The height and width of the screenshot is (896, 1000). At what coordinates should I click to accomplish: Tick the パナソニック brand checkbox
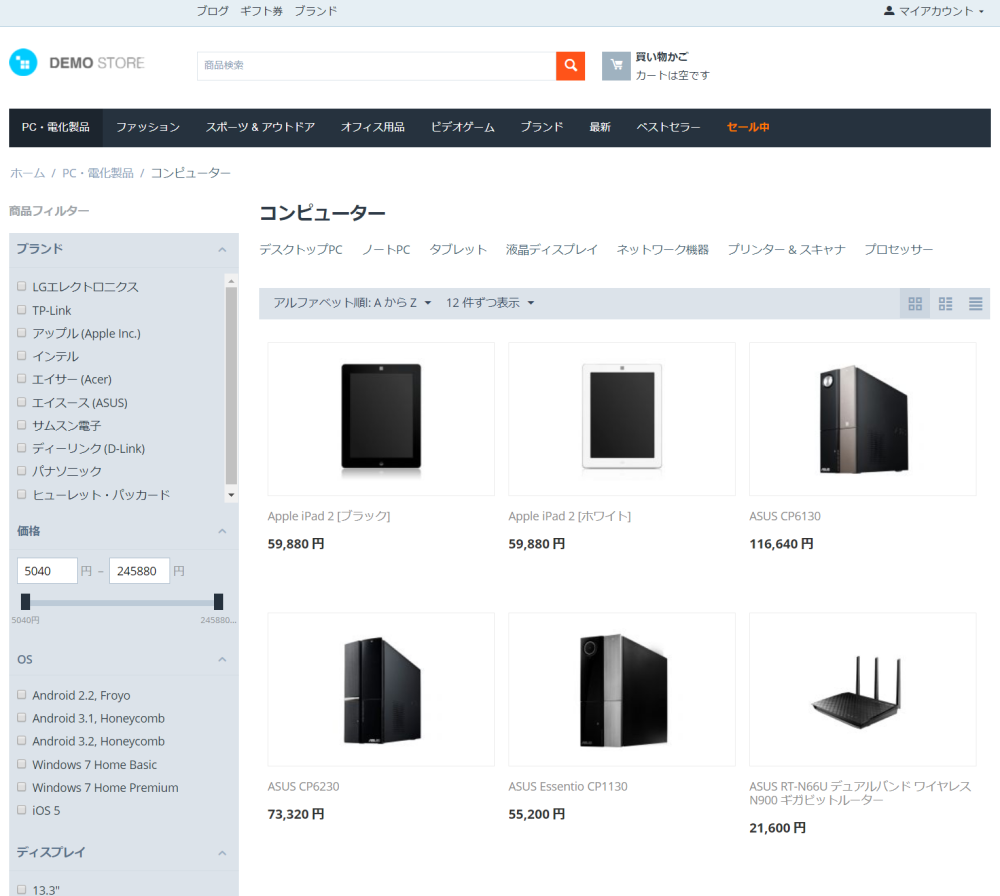[x=22, y=471]
